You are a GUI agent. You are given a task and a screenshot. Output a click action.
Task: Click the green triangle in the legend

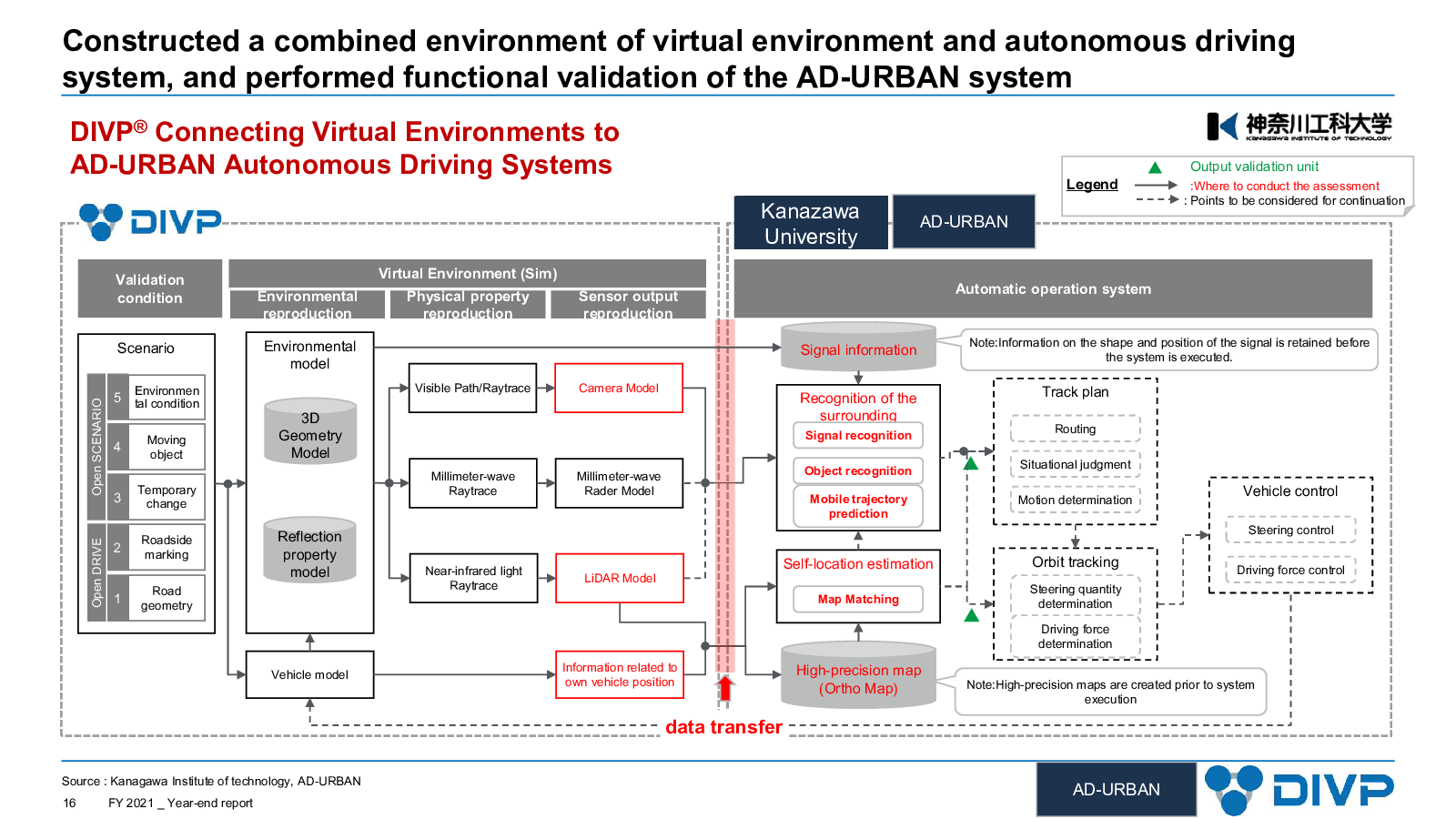[1155, 167]
